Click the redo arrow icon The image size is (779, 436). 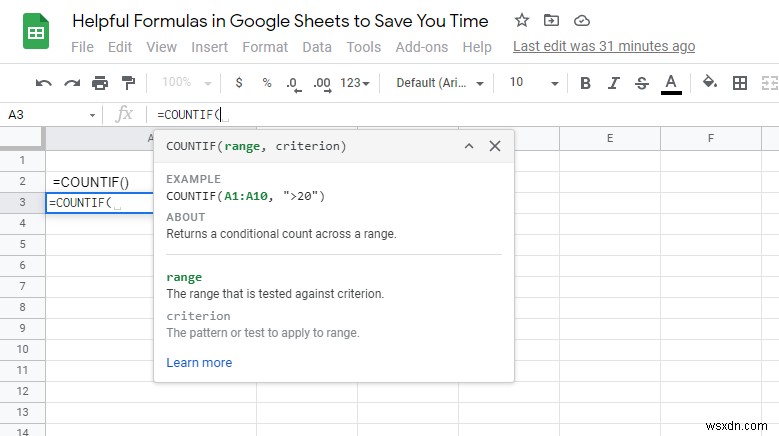[x=71, y=83]
